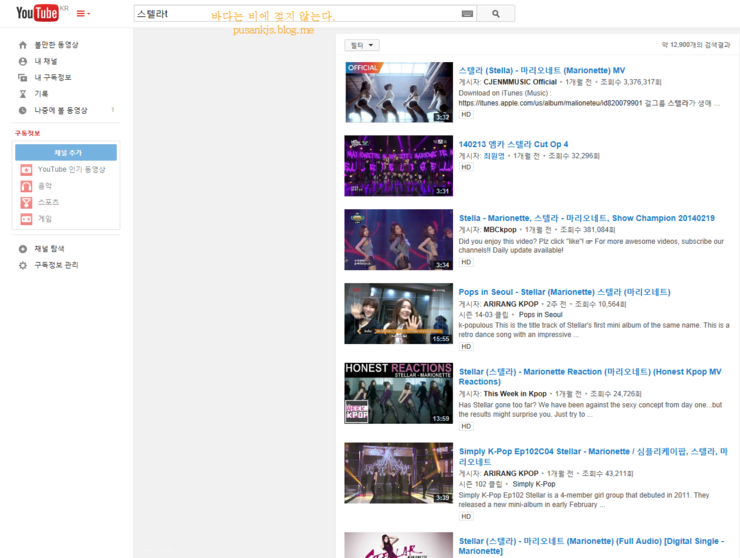Open ARIRANG KPOP link under Pops in Seoul

(511, 304)
